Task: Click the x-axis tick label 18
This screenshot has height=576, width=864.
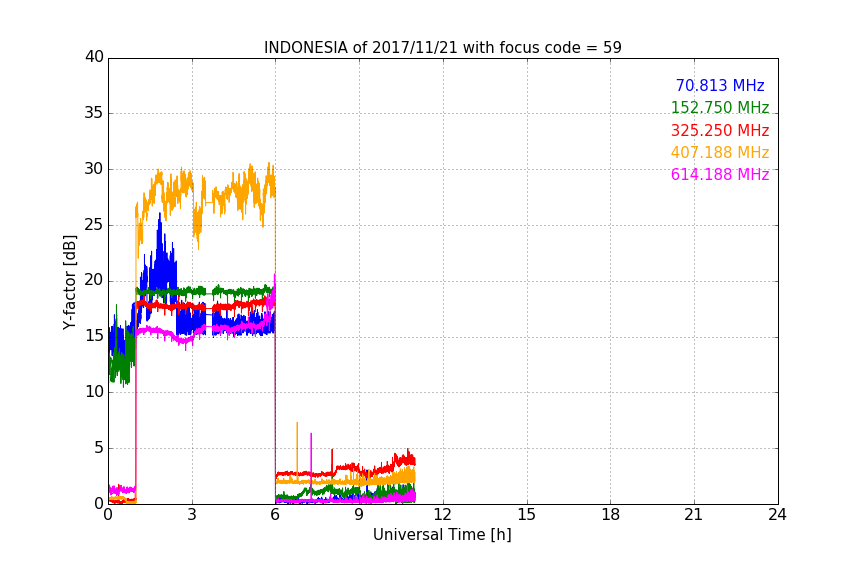Action: pyautogui.click(x=611, y=515)
